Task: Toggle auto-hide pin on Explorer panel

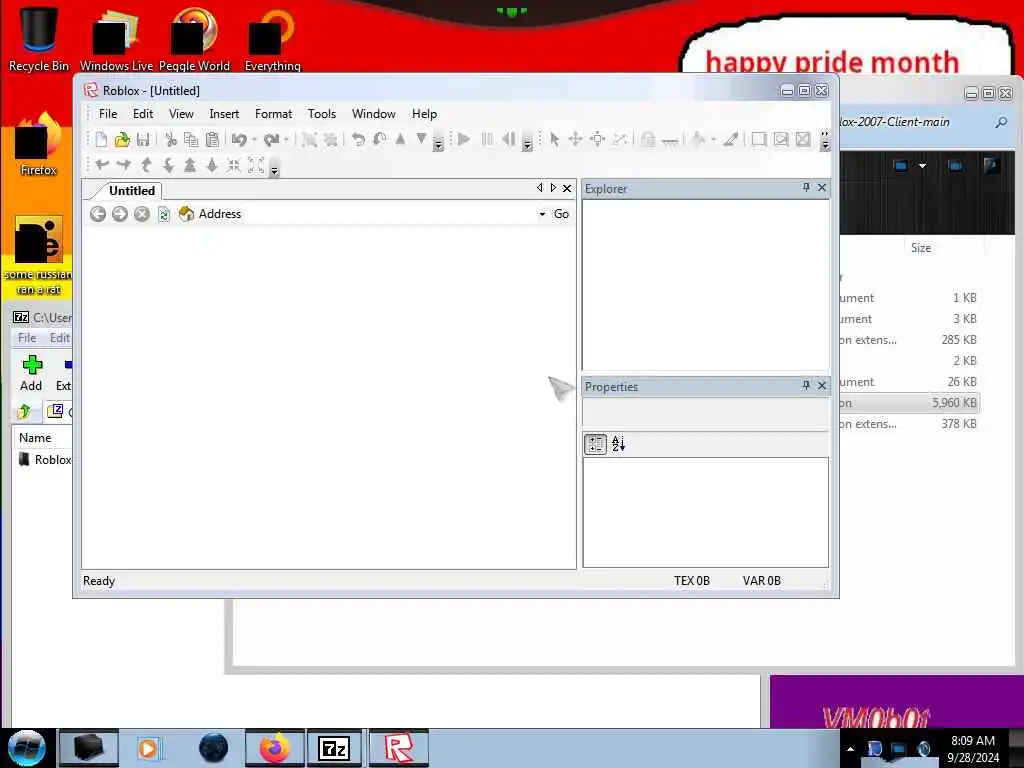Action: point(806,188)
